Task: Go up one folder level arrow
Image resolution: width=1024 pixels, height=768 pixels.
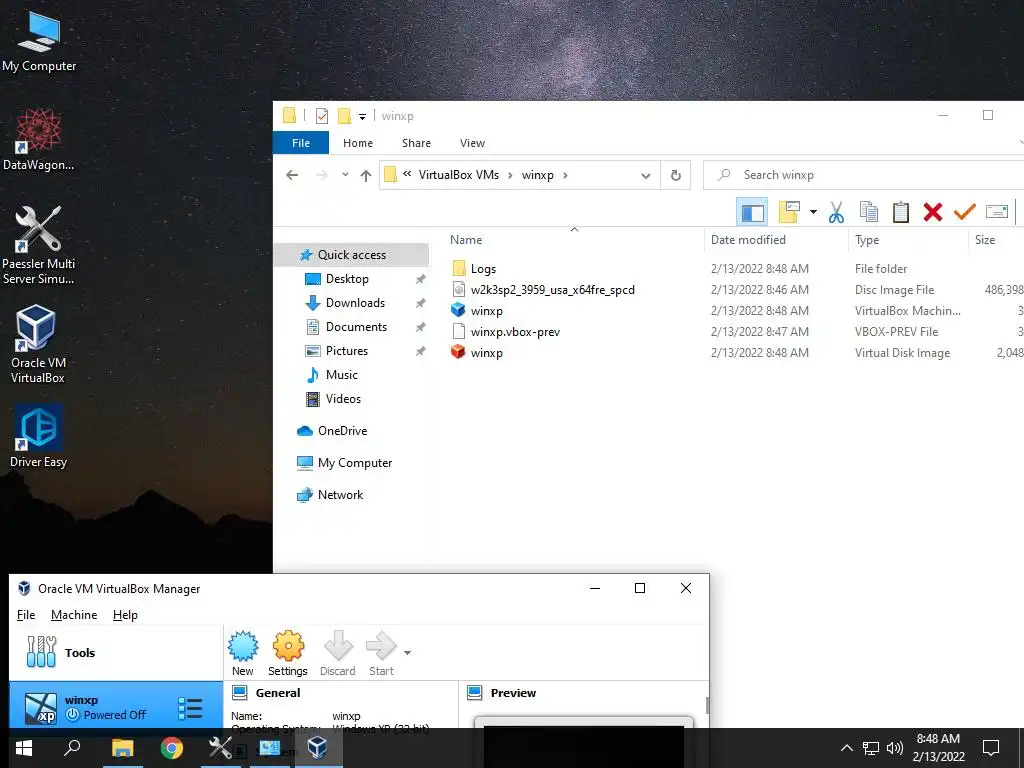Action: click(366, 175)
